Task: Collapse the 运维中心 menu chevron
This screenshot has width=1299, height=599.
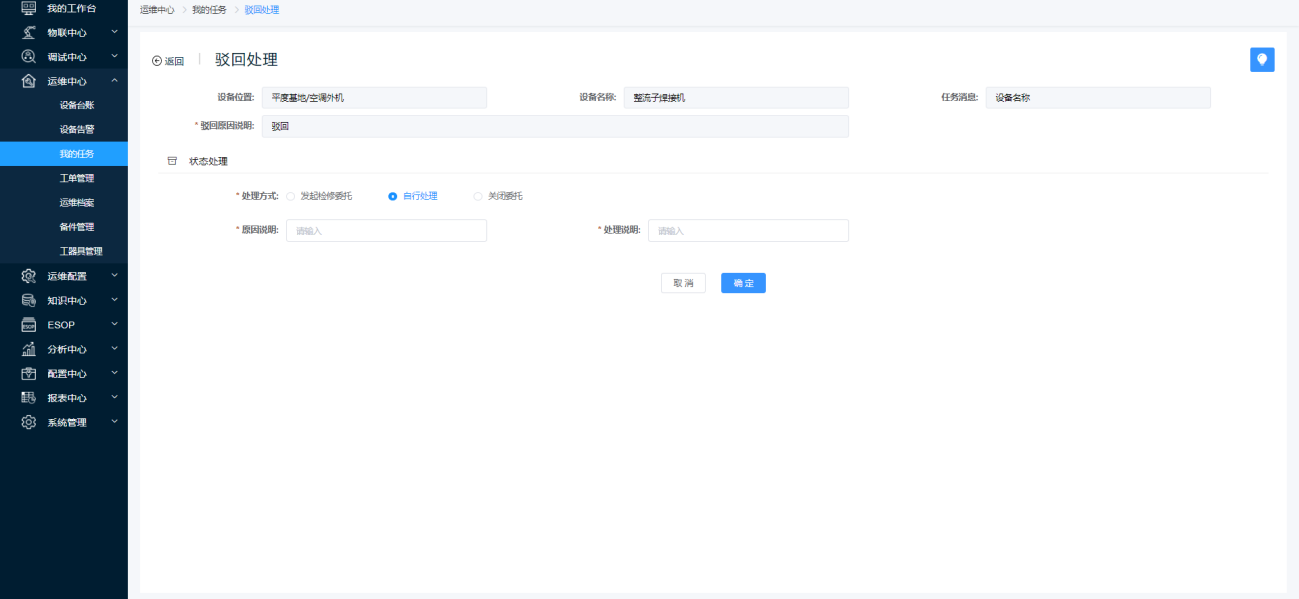Action: click(x=114, y=81)
